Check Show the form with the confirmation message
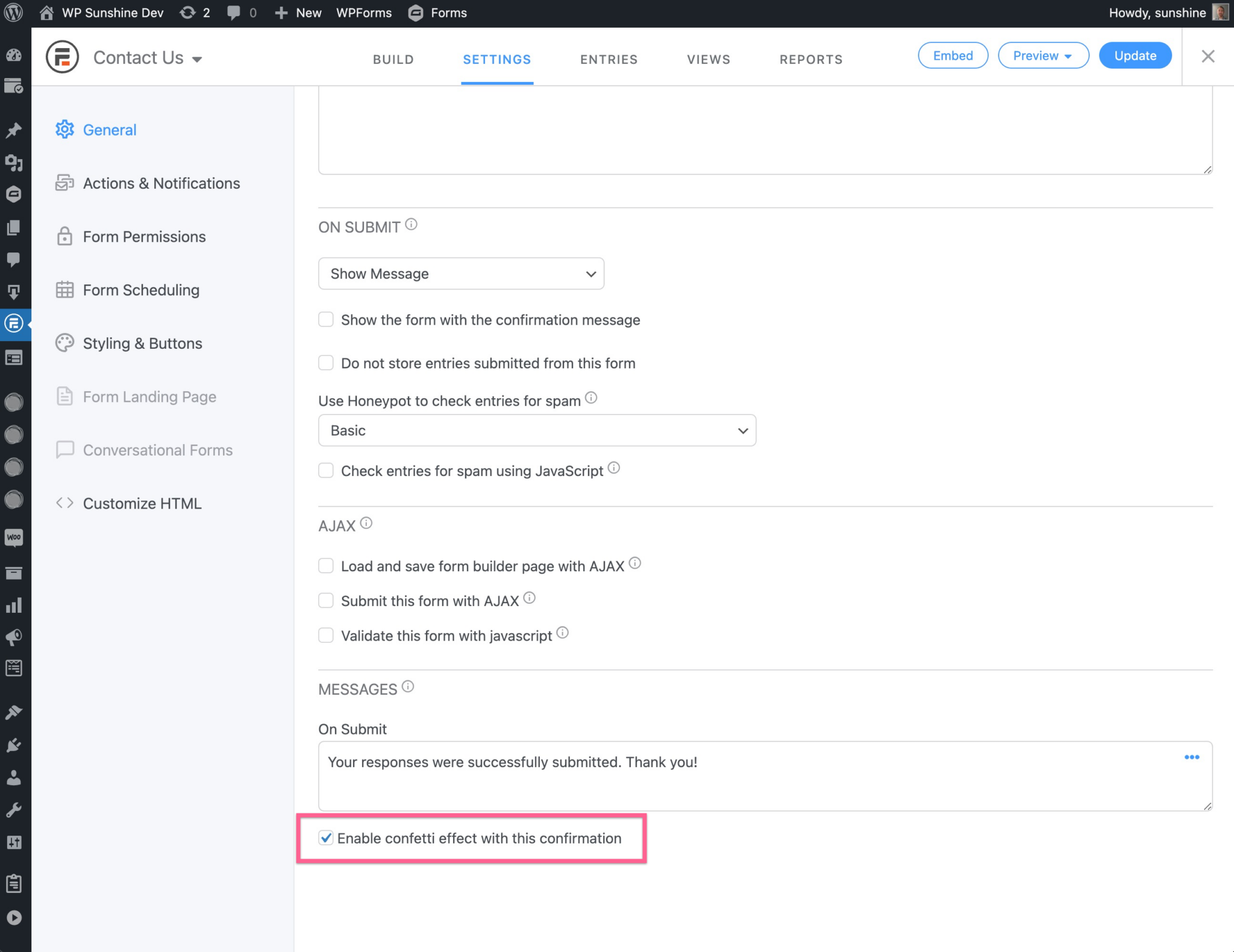Screen dimensions: 1234x952 tap(326, 319)
